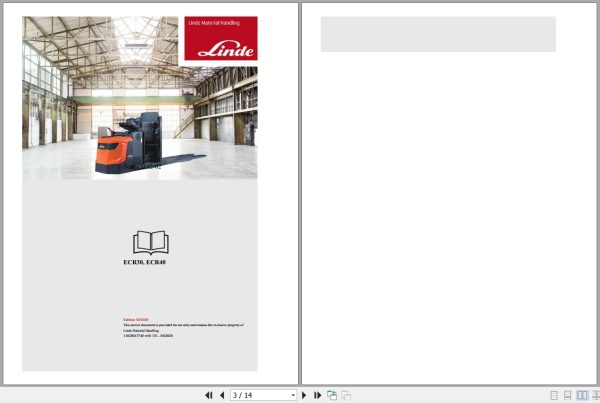Click the ECR30, ECR40 title text
Image resolution: width=600 pixels, height=403 pixels.
point(145,263)
